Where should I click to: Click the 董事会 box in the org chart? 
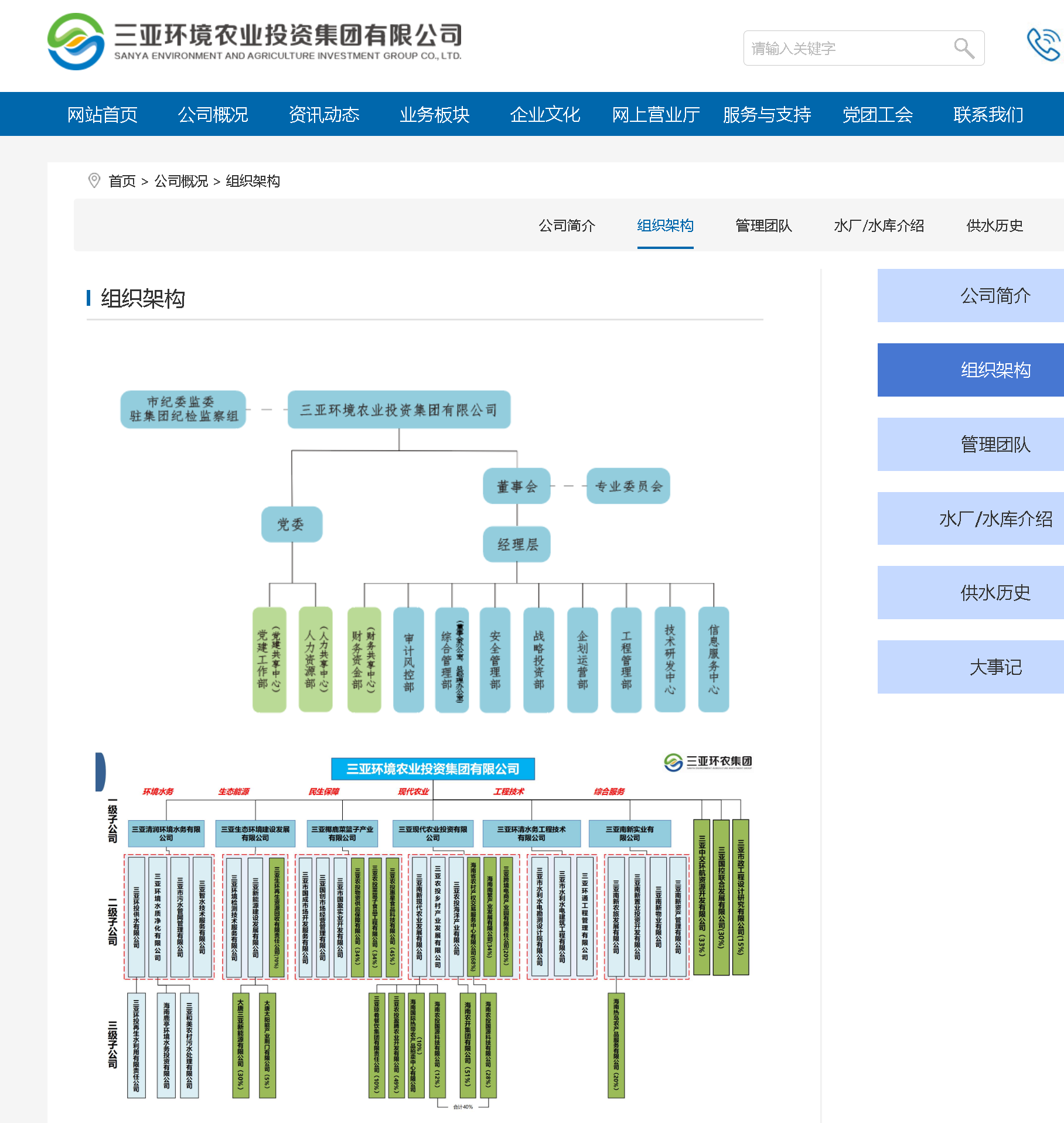pyautogui.click(x=517, y=486)
